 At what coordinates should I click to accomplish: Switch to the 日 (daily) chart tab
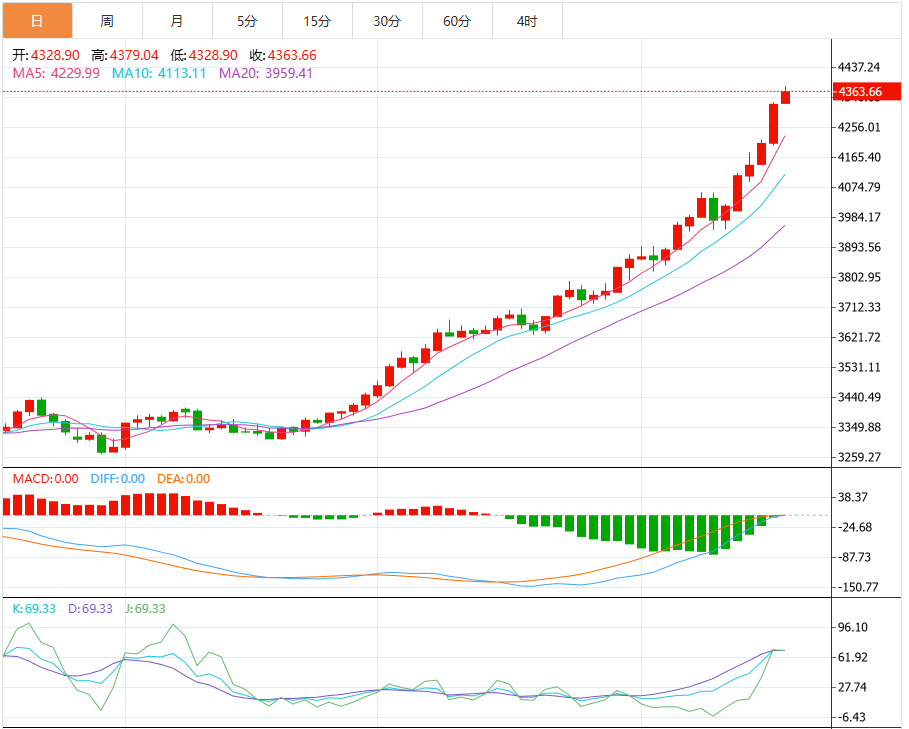coord(37,21)
